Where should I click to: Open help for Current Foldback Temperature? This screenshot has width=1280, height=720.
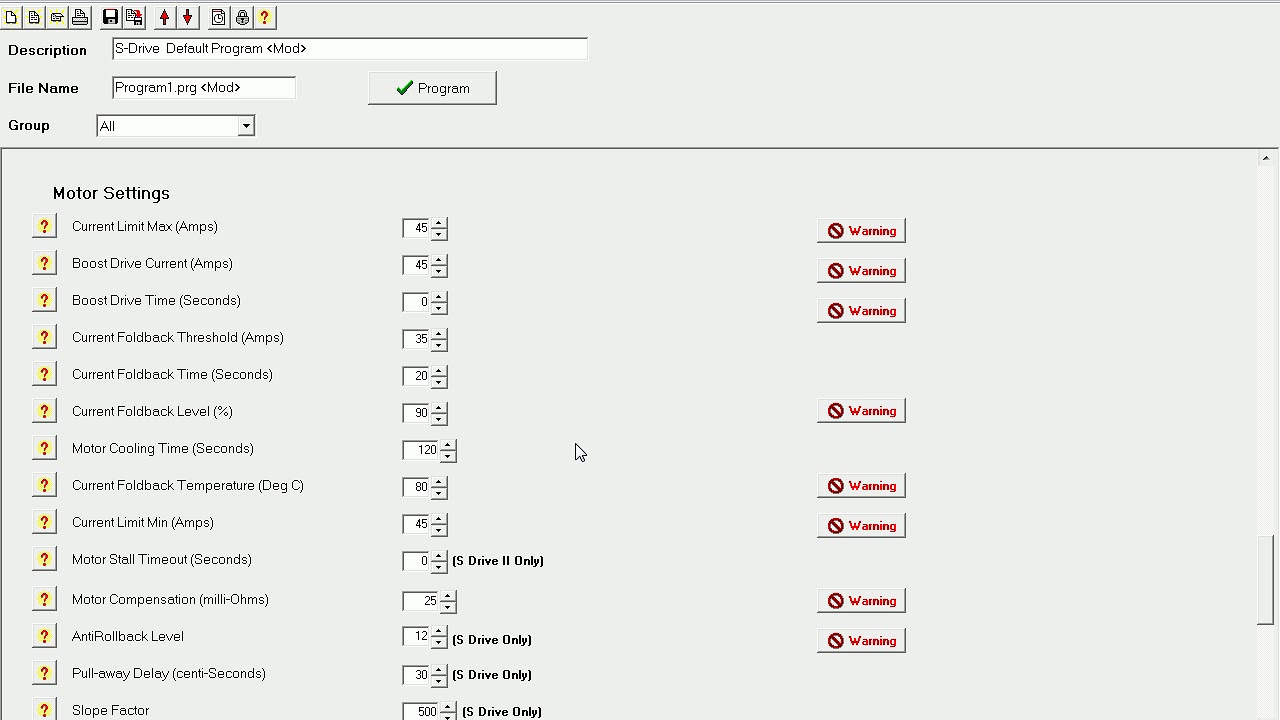tap(44, 486)
